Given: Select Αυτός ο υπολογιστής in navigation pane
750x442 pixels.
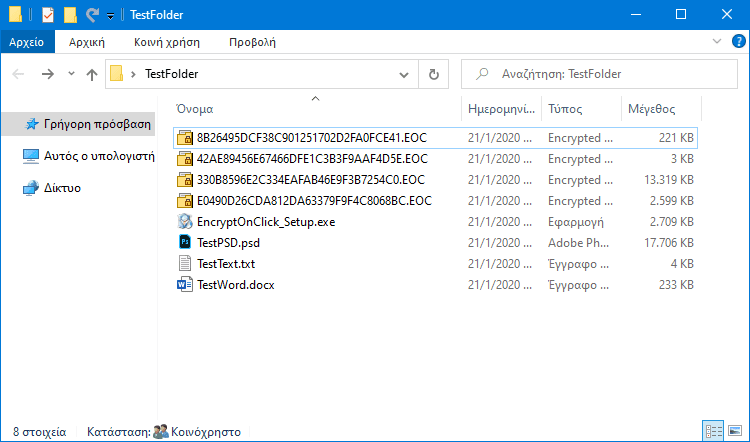Looking at the screenshot, I should [x=99, y=156].
